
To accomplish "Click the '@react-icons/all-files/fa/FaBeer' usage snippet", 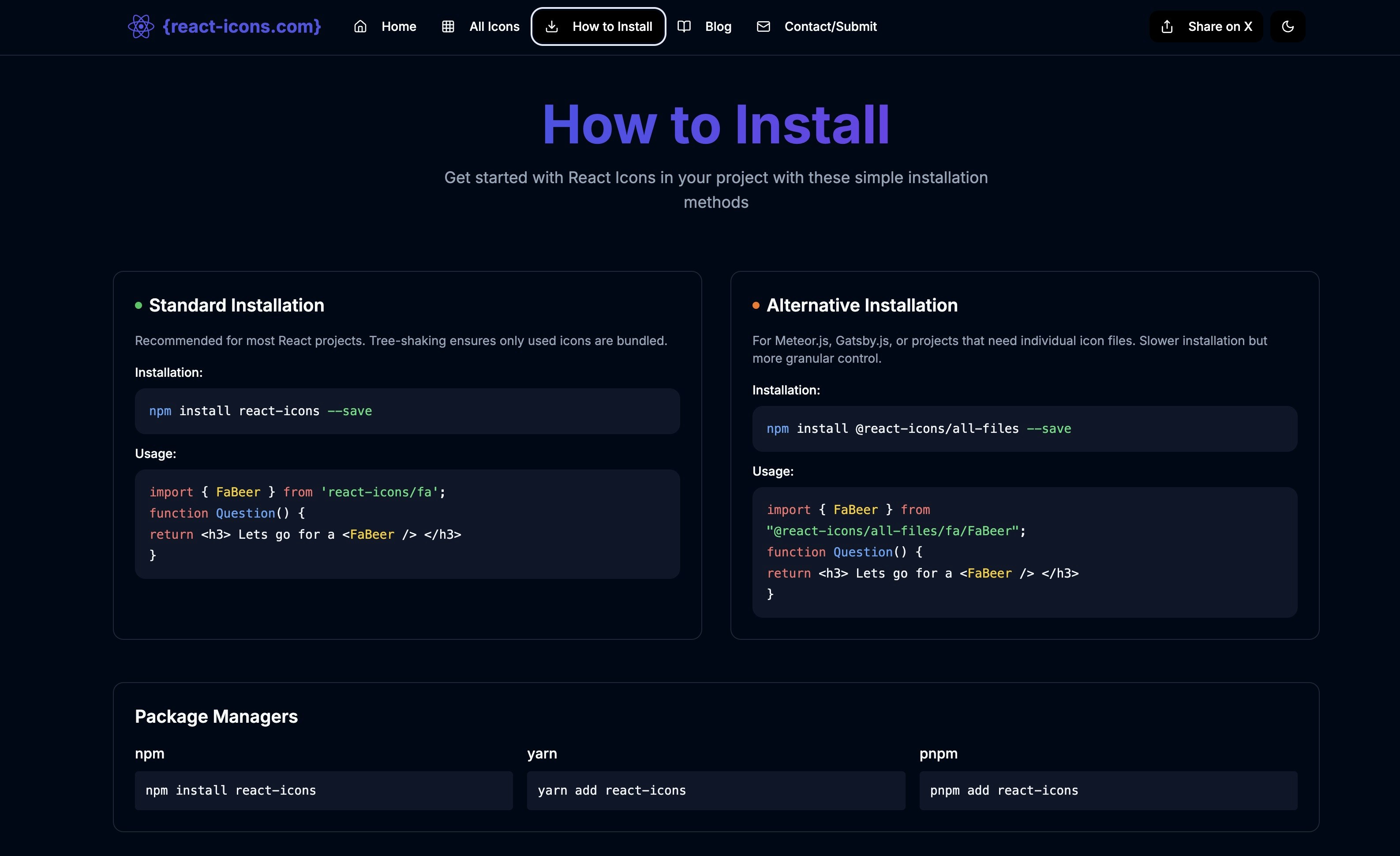I will point(1025,552).
